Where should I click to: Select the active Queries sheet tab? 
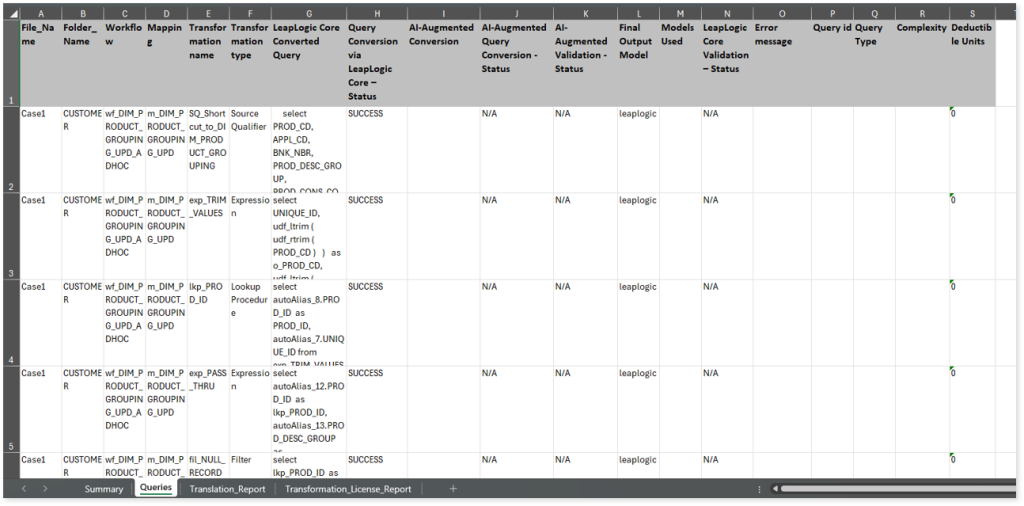click(x=156, y=488)
